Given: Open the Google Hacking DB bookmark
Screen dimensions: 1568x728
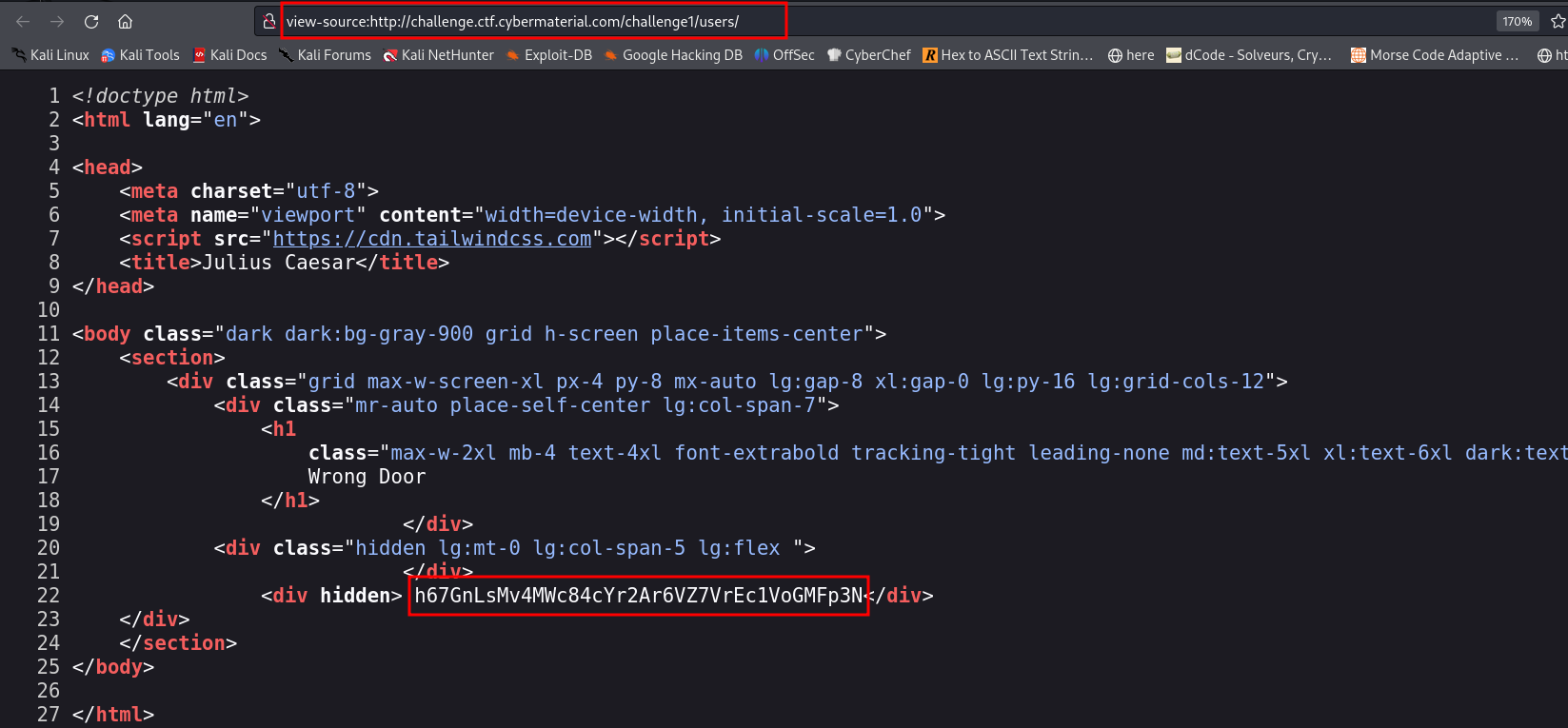Looking at the screenshot, I should tap(673, 55).
